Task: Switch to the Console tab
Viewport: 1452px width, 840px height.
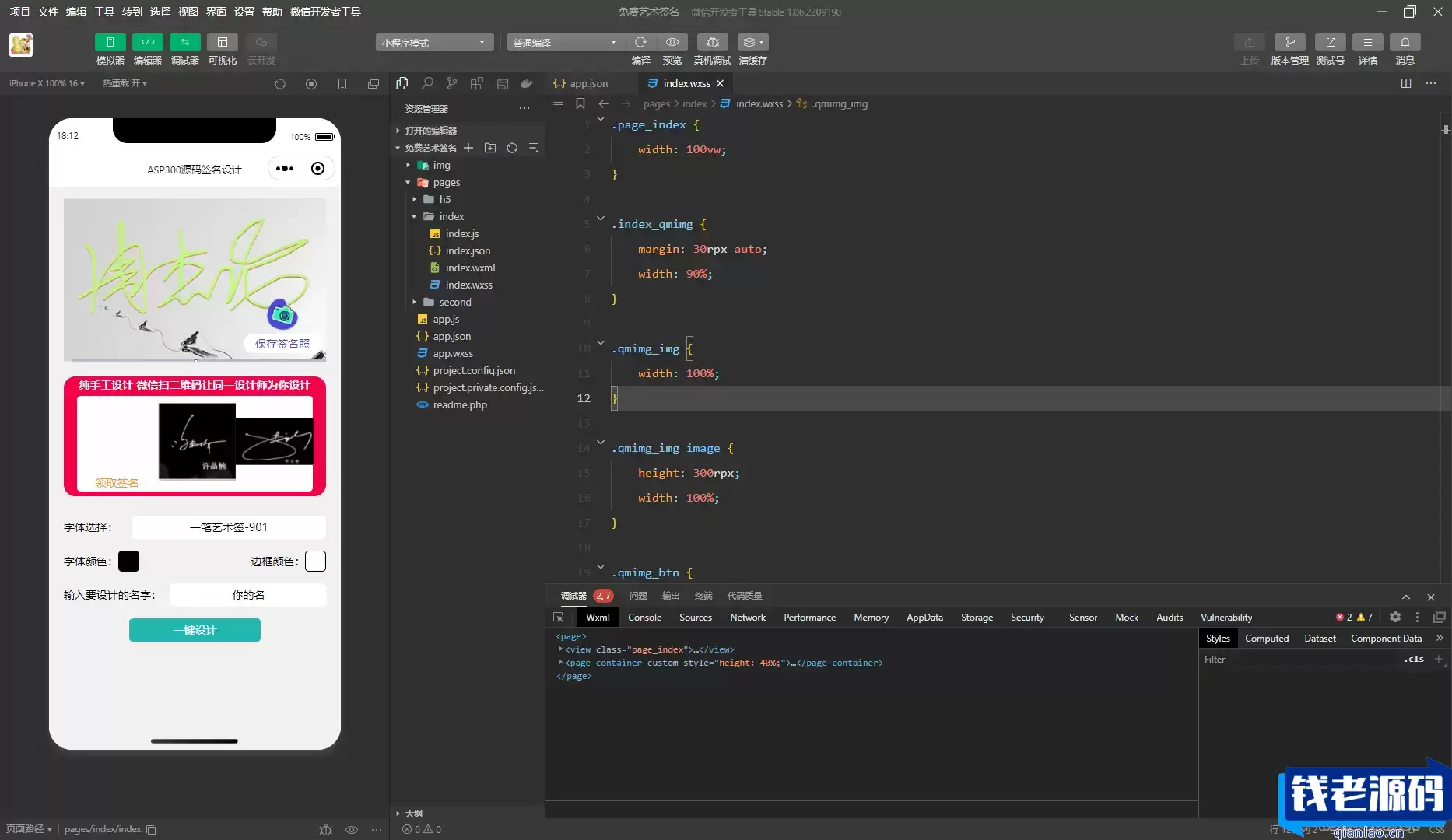Action: pyautogui.click(x=645, y=618)
